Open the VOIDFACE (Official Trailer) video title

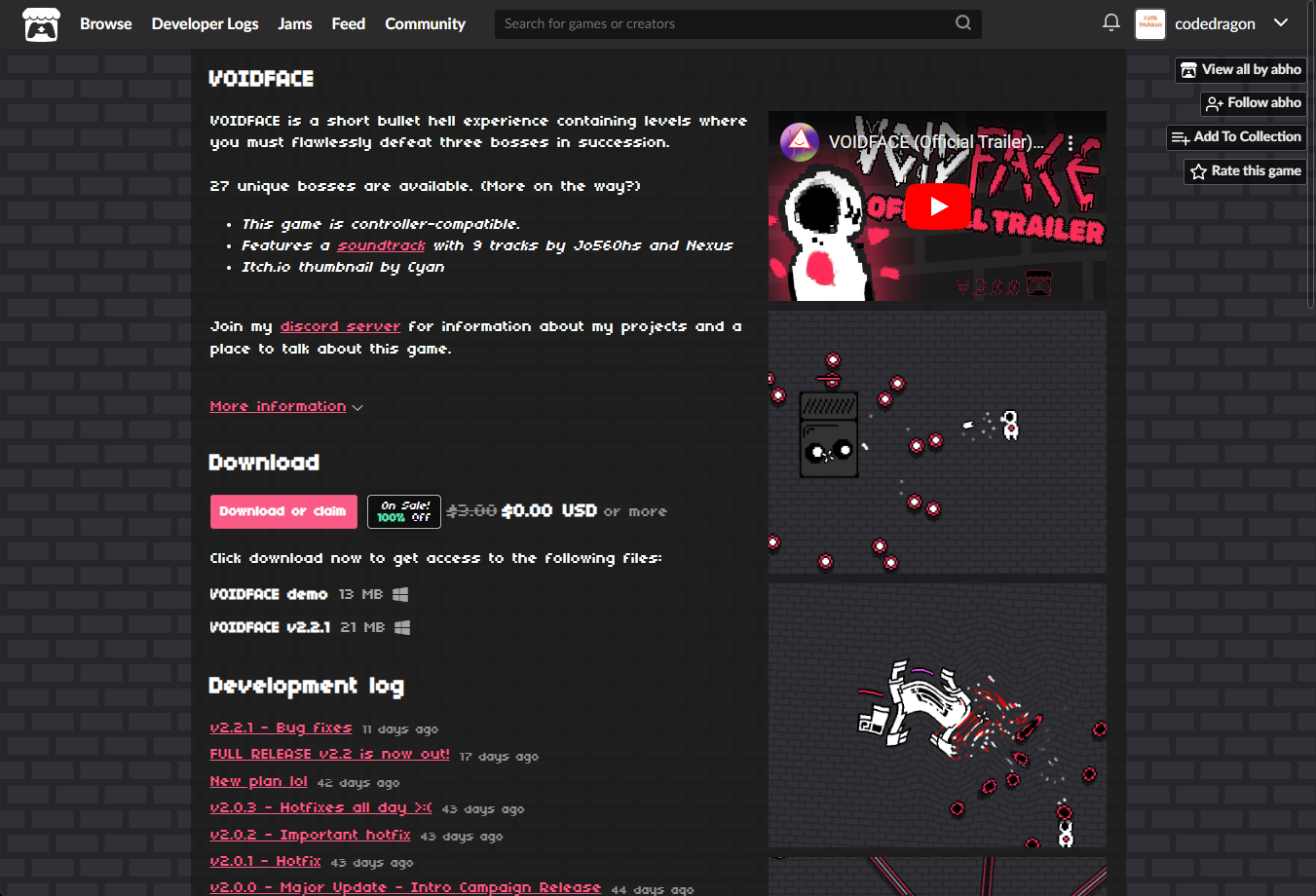936,142
